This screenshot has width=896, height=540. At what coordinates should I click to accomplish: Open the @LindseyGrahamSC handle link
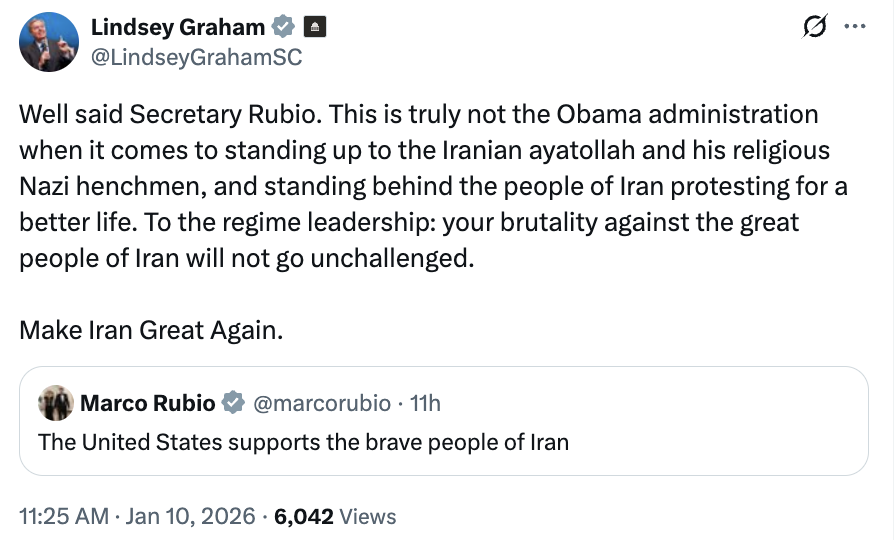point(195,58)
